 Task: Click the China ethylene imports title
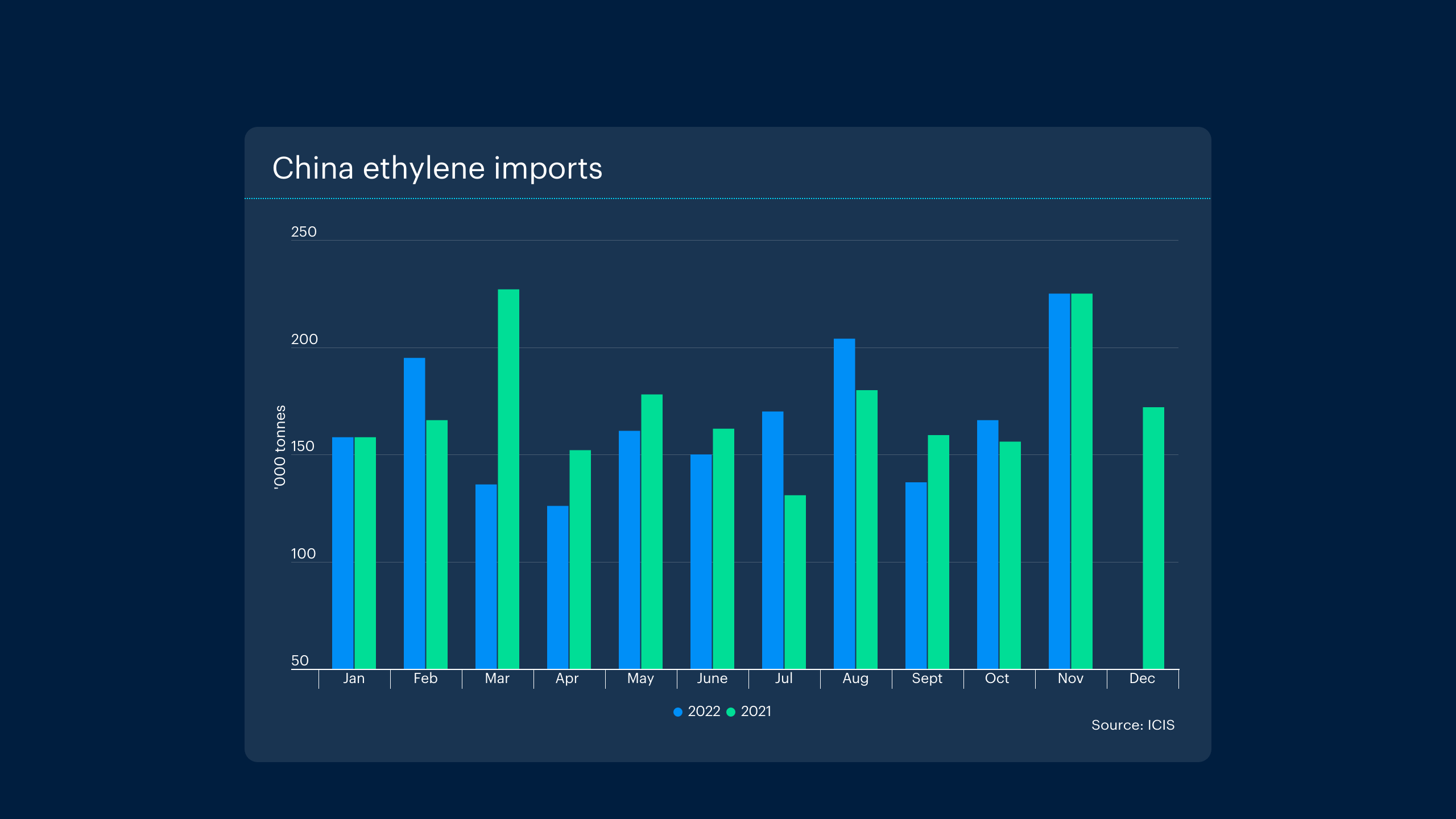pyautogui.click(x=437, y=168)
